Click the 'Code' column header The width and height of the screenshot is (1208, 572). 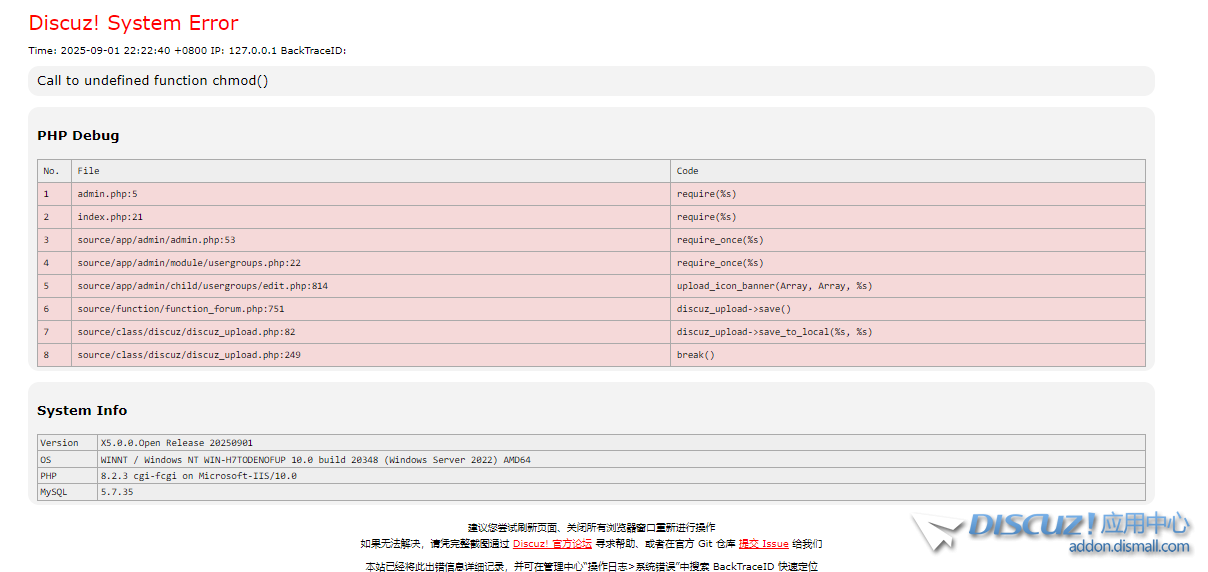(908, 171)
